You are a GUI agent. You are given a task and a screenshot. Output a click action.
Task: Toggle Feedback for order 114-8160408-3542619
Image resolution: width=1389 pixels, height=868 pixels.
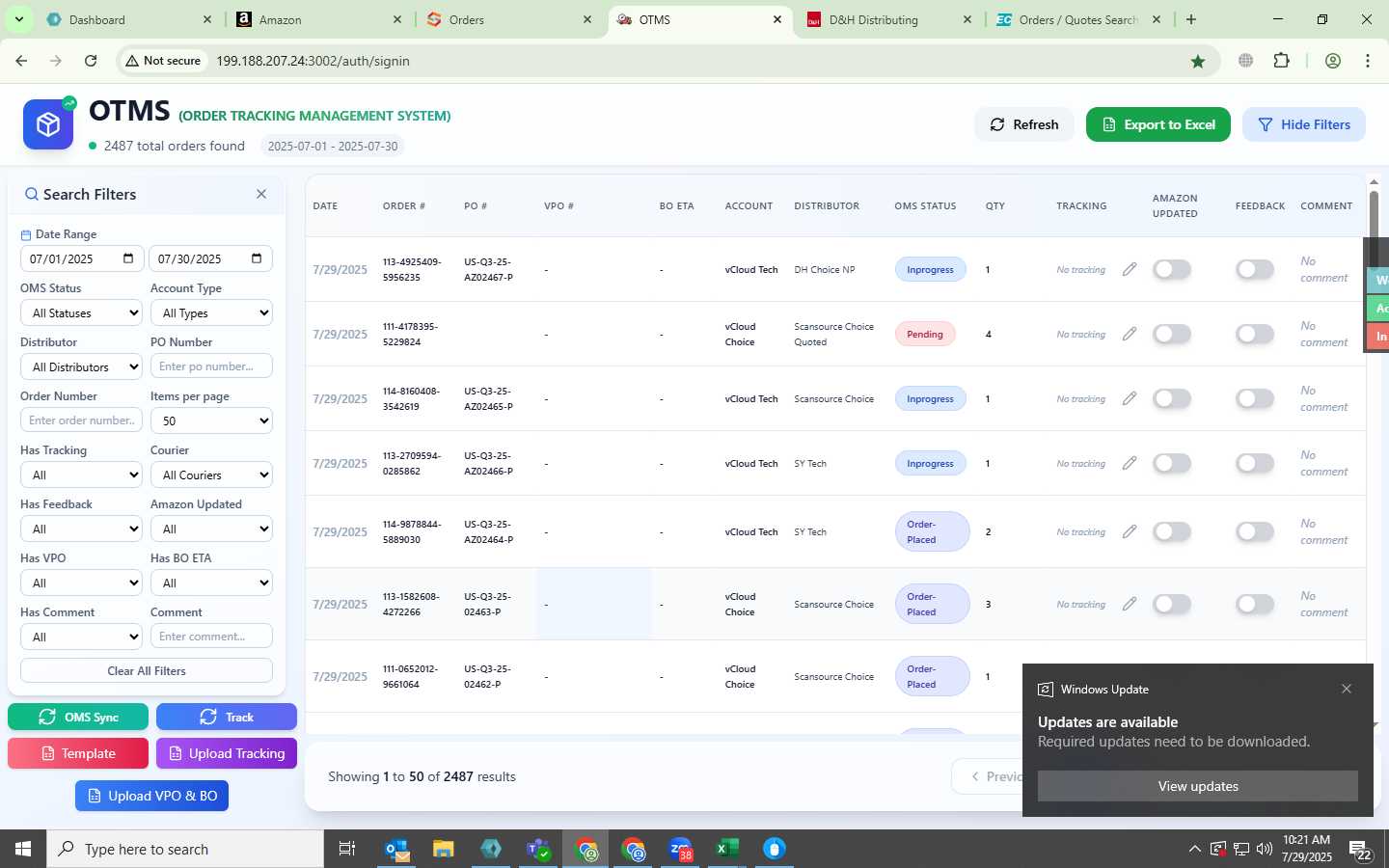tap(1255, 398)
